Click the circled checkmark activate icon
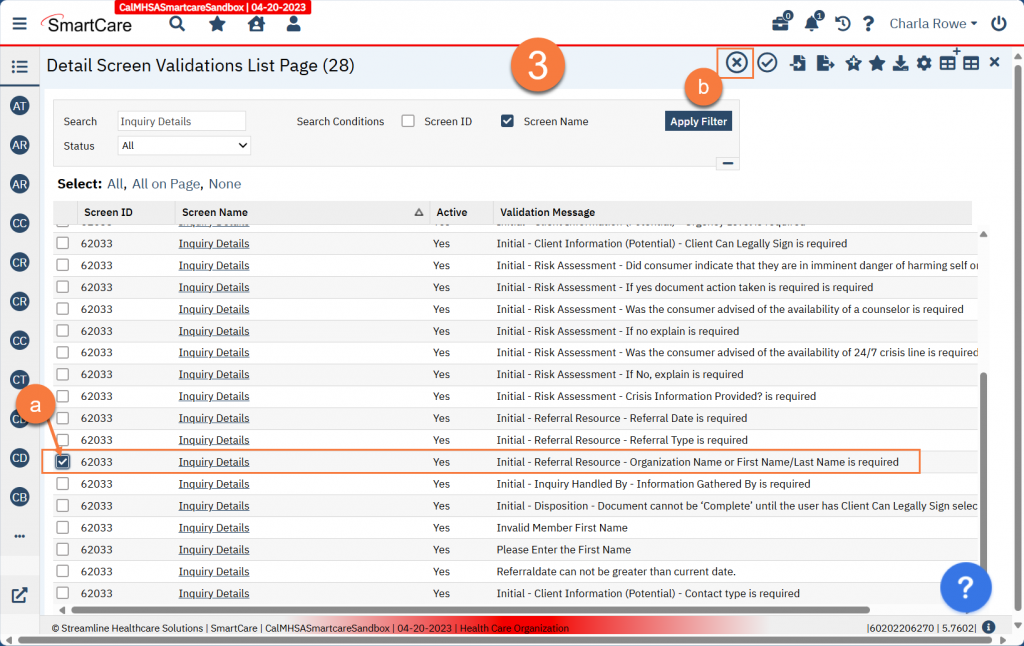 (767, 63)
